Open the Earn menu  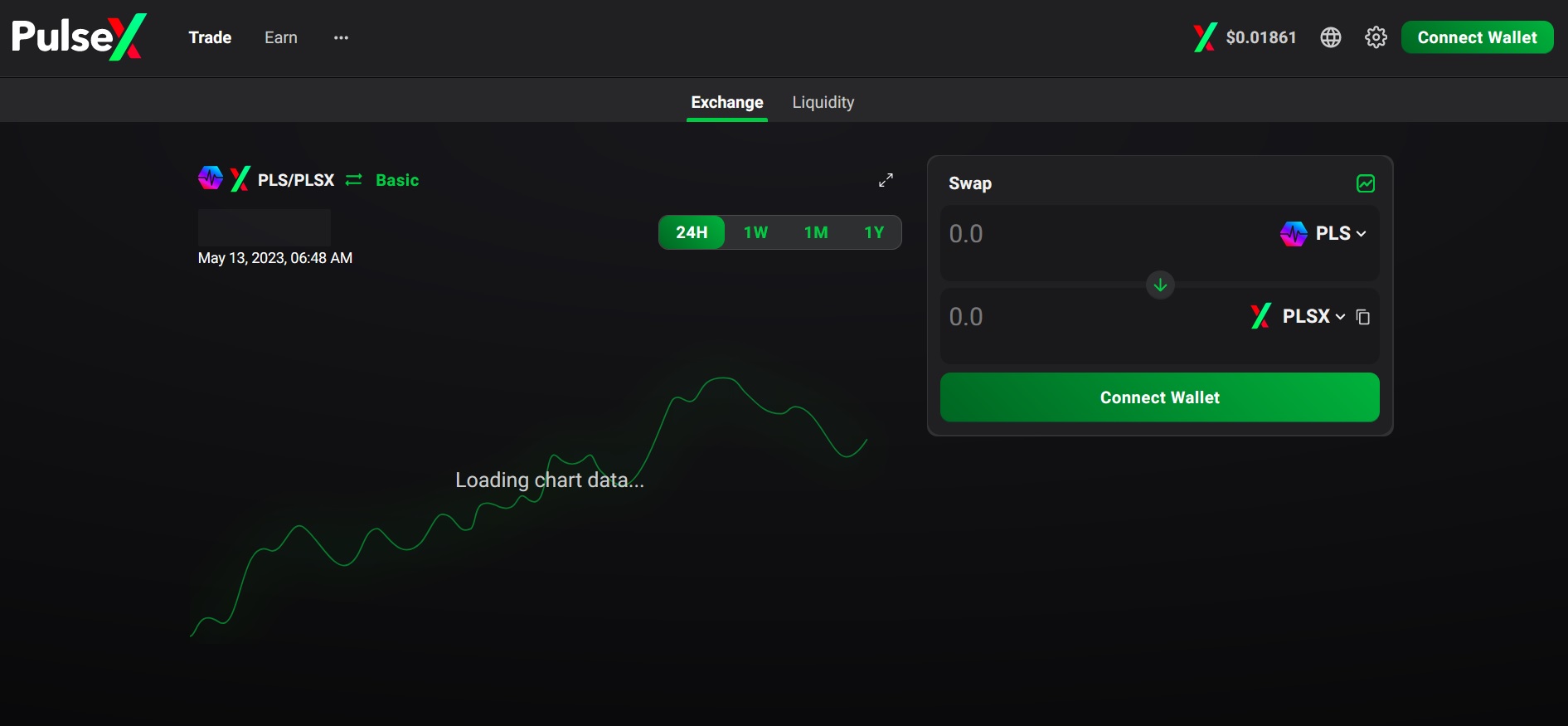pyautogui.click(x=281, y=37)
